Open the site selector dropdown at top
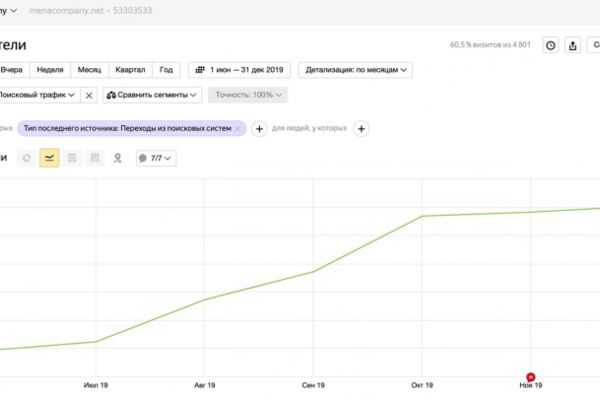Viewport: 600px width, 400px height. [8, 11]
